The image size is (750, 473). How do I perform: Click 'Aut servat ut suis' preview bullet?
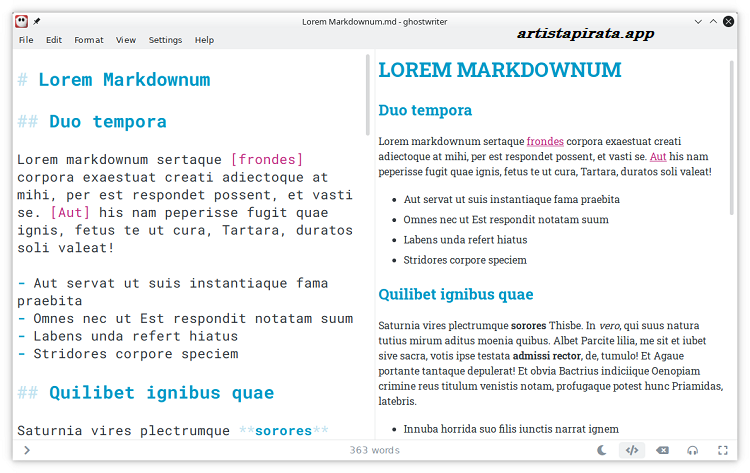[511, 199]
